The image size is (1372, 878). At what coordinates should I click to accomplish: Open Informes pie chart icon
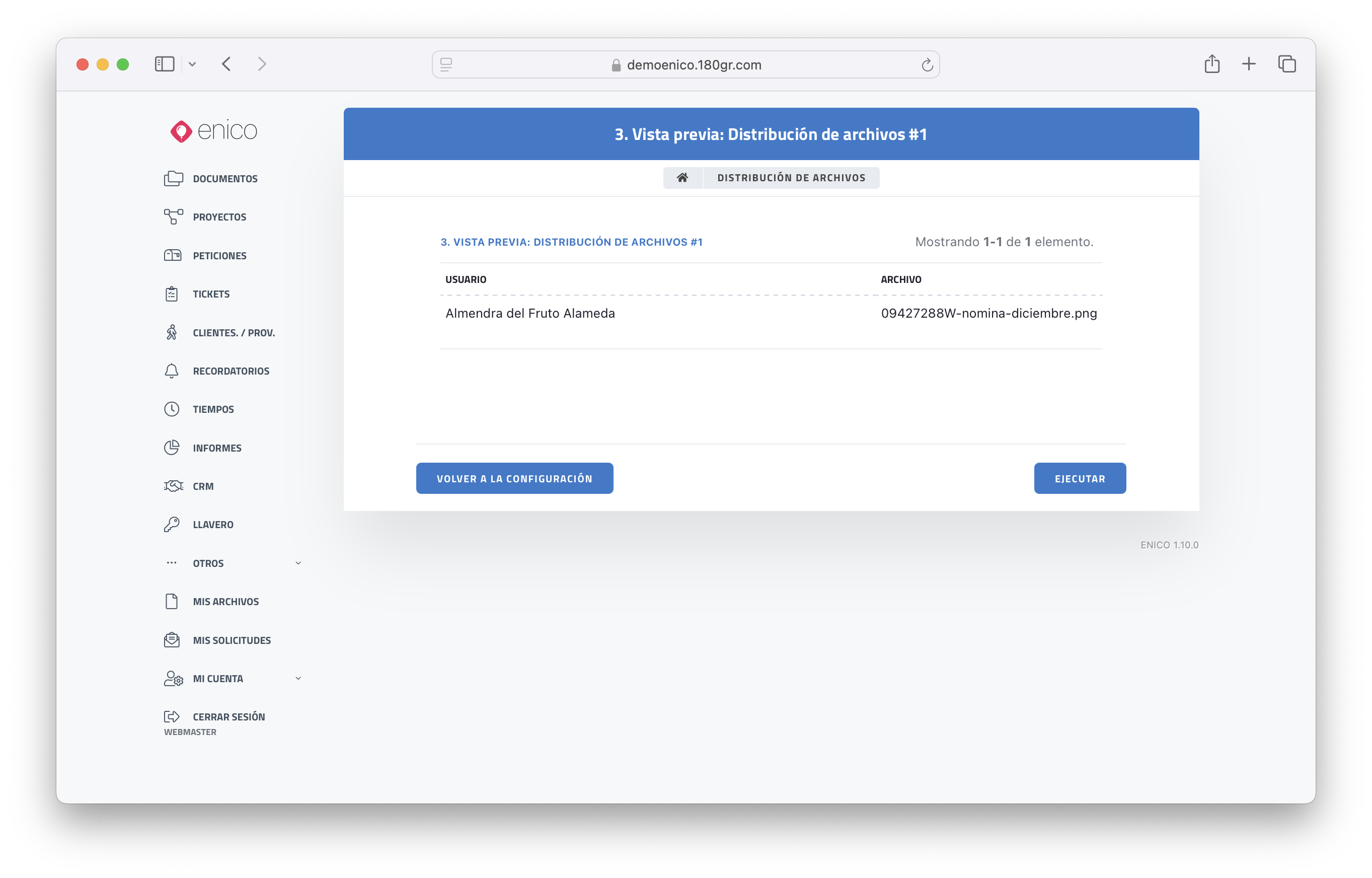(x=172, y=448)
